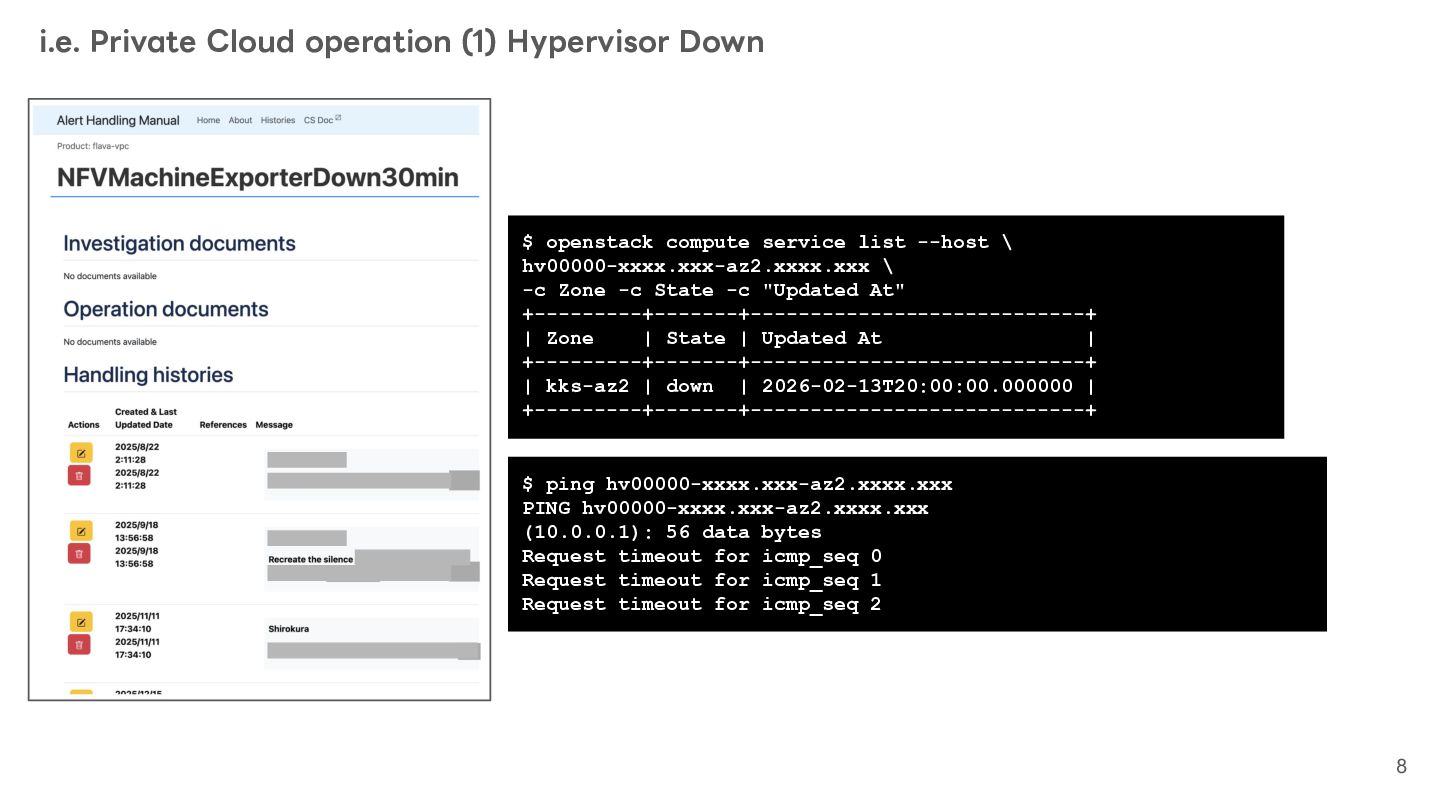Click the delete icon for 2025/9/18 history
Image resolution: width=1440 pixels, height=810 pixels.
point(80,553)
